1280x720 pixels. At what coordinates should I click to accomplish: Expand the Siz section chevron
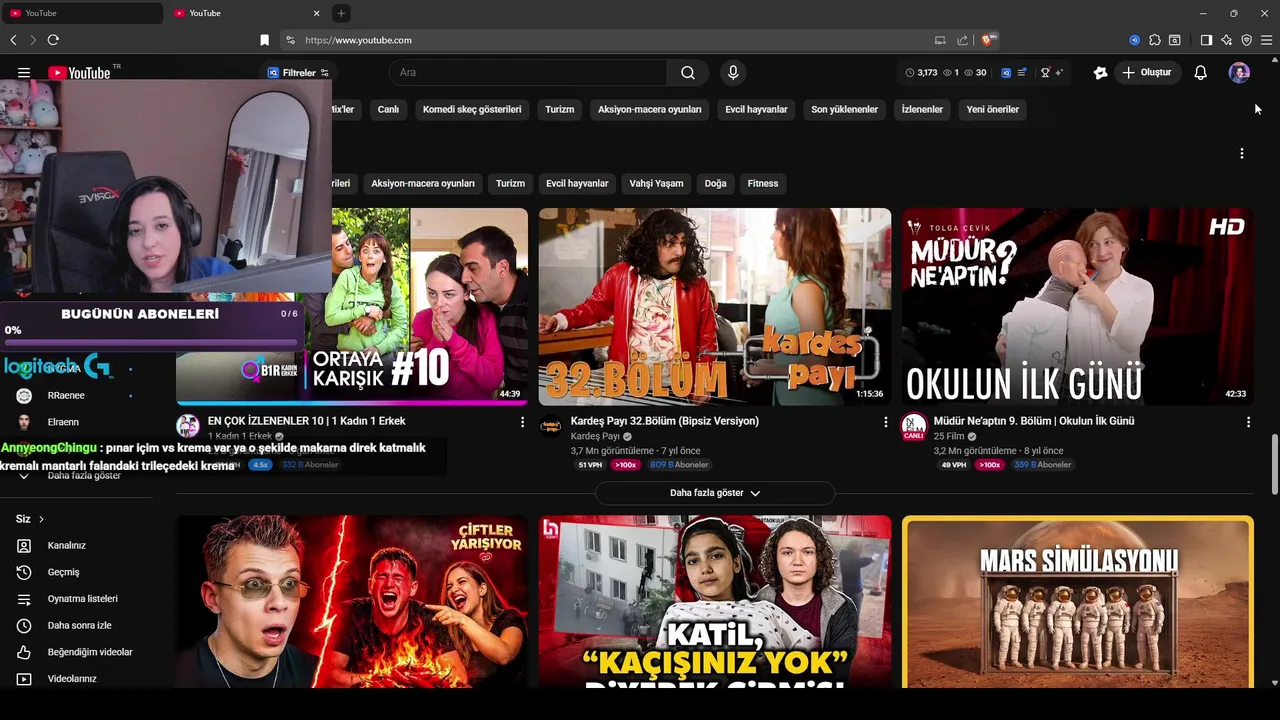(41, 519)
